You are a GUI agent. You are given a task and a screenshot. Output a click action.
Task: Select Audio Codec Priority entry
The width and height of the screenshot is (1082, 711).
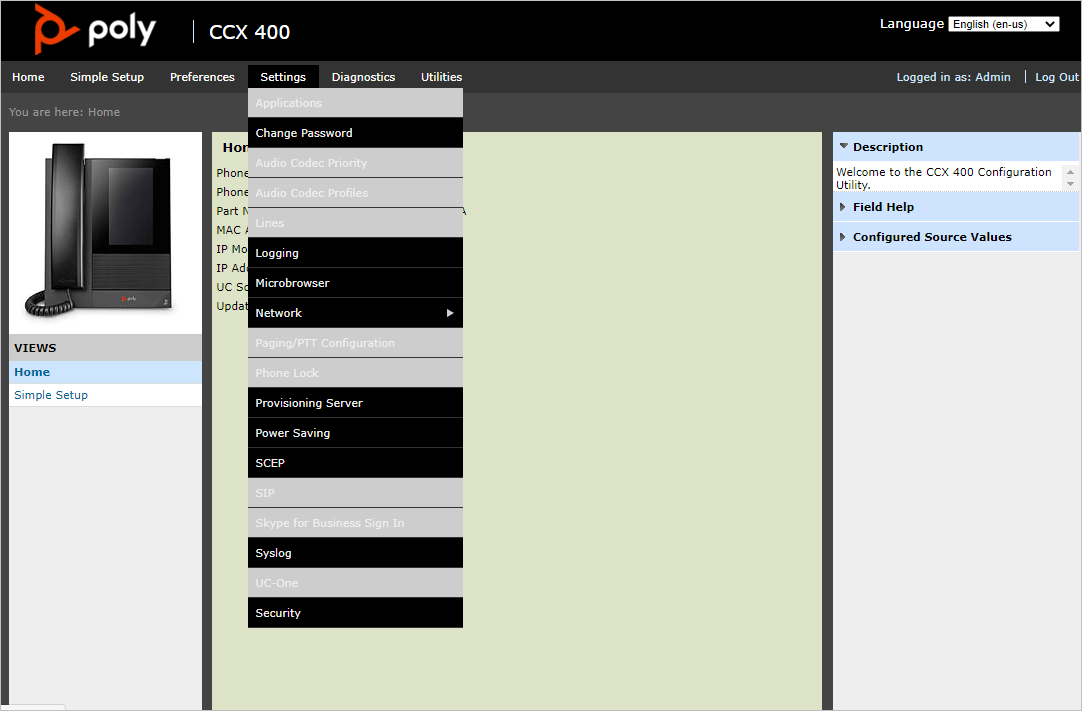point(355,163)
